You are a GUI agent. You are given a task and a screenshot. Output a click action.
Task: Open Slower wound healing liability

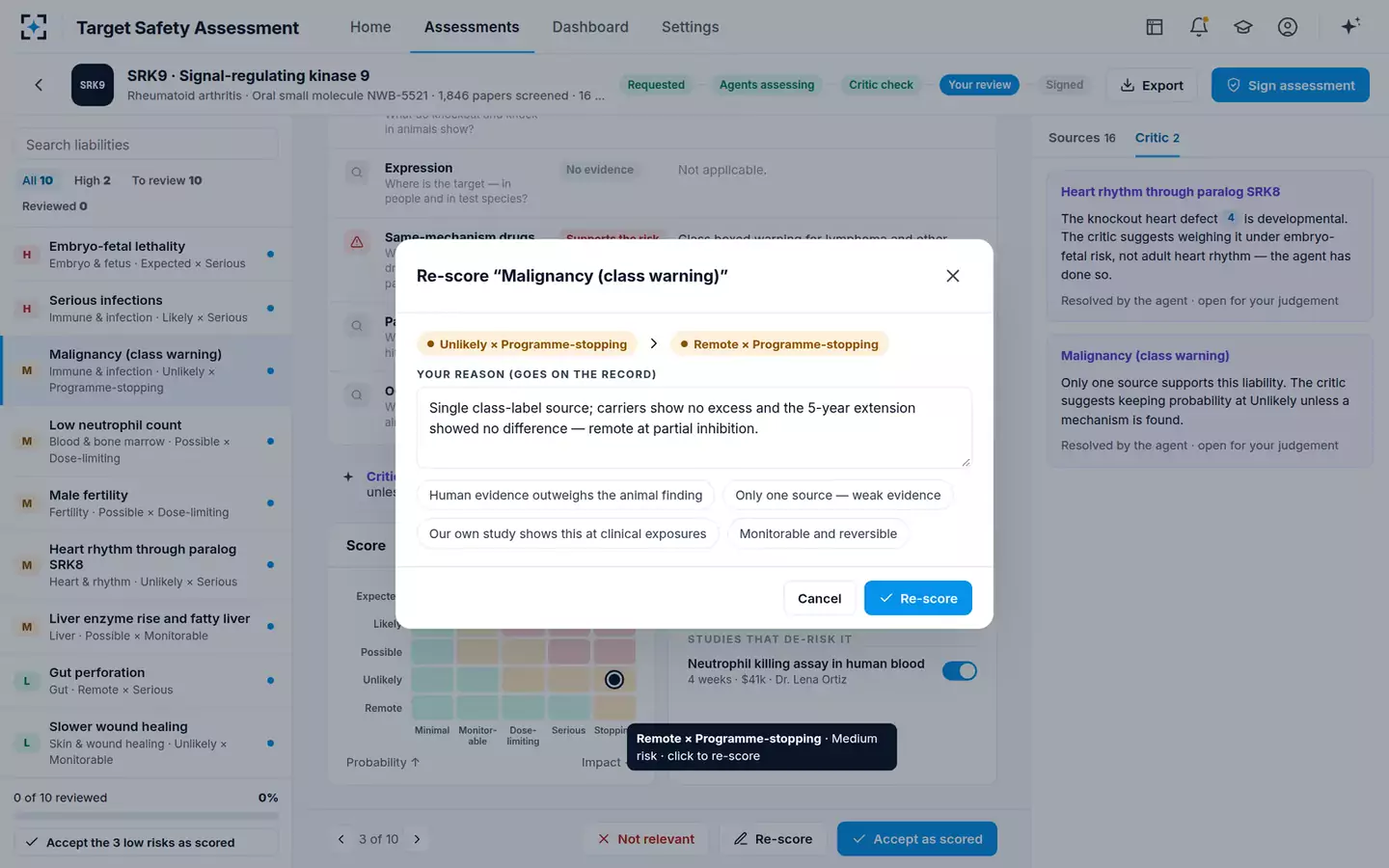pos(146,743)
